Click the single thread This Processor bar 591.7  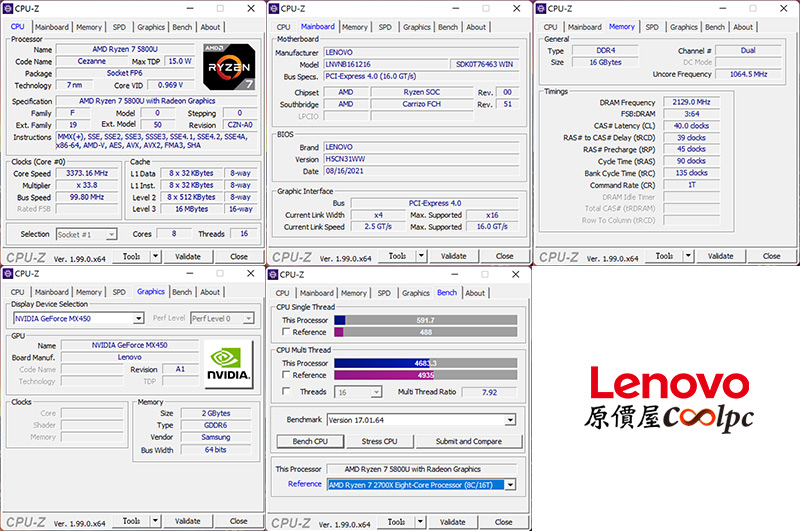426,320
